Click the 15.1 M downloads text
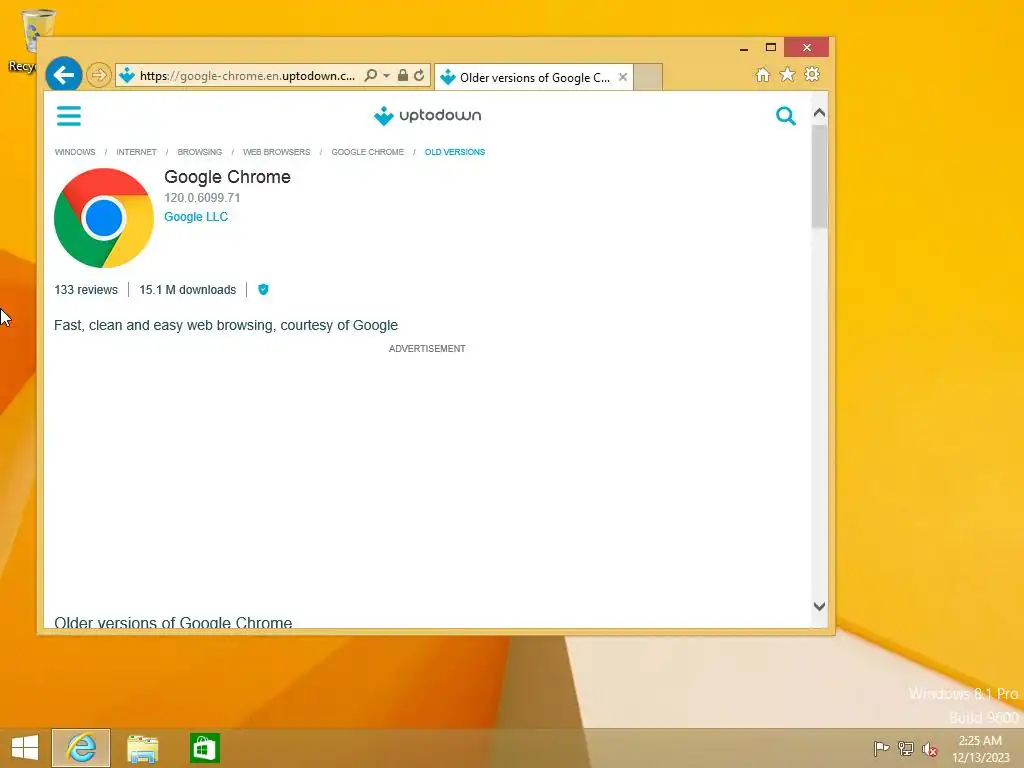This screenshot has height=768, width=1024. pyautogui.click(x=187, y=290)
